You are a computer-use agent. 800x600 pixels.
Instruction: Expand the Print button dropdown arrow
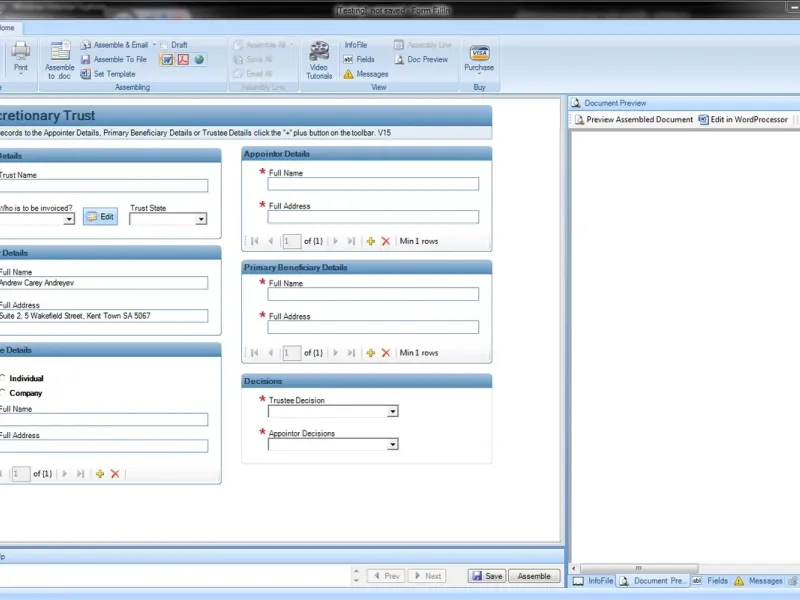[x=21, y=74]
